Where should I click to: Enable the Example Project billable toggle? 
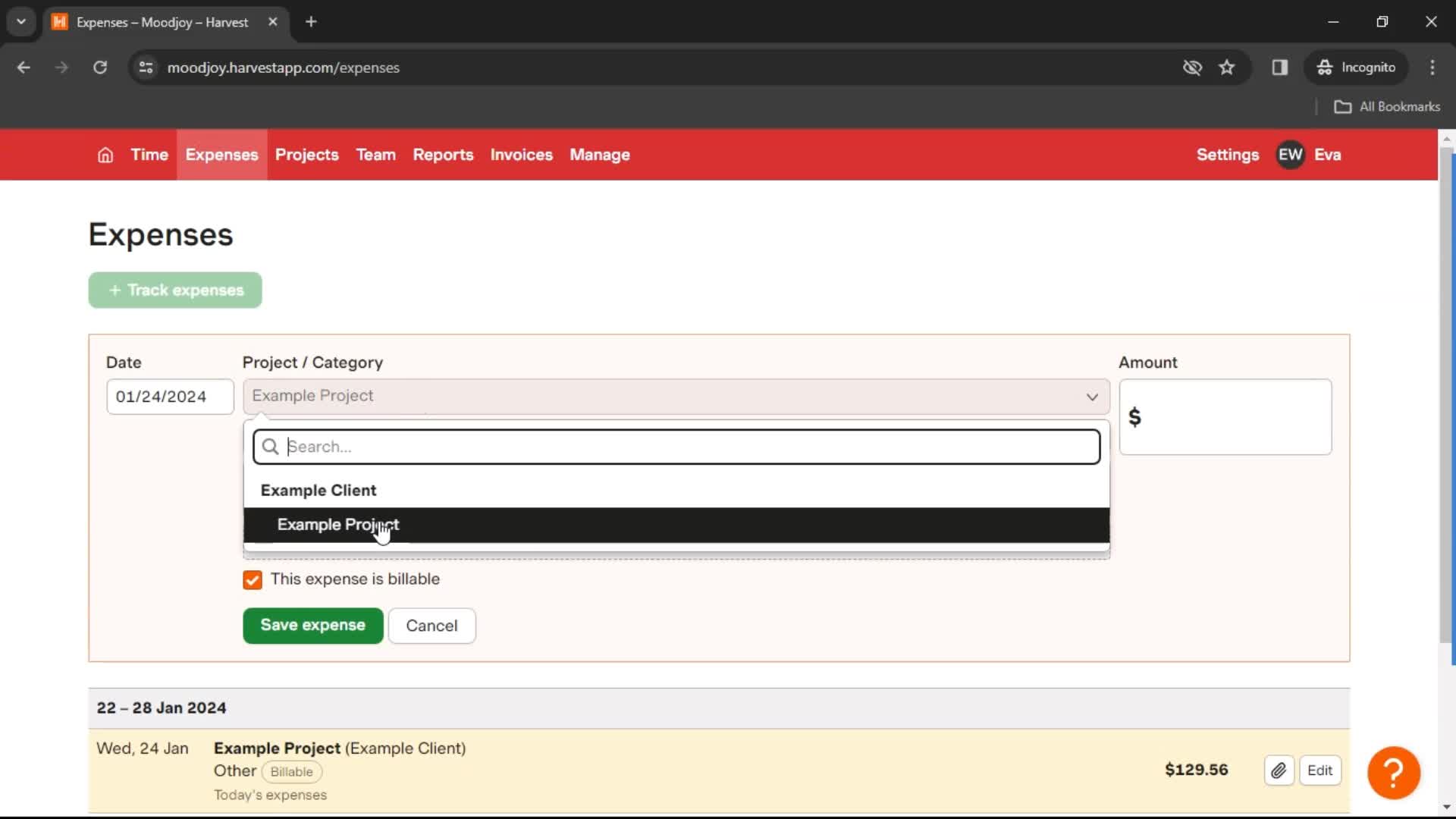pyautogui.click(x=252, y=579)
